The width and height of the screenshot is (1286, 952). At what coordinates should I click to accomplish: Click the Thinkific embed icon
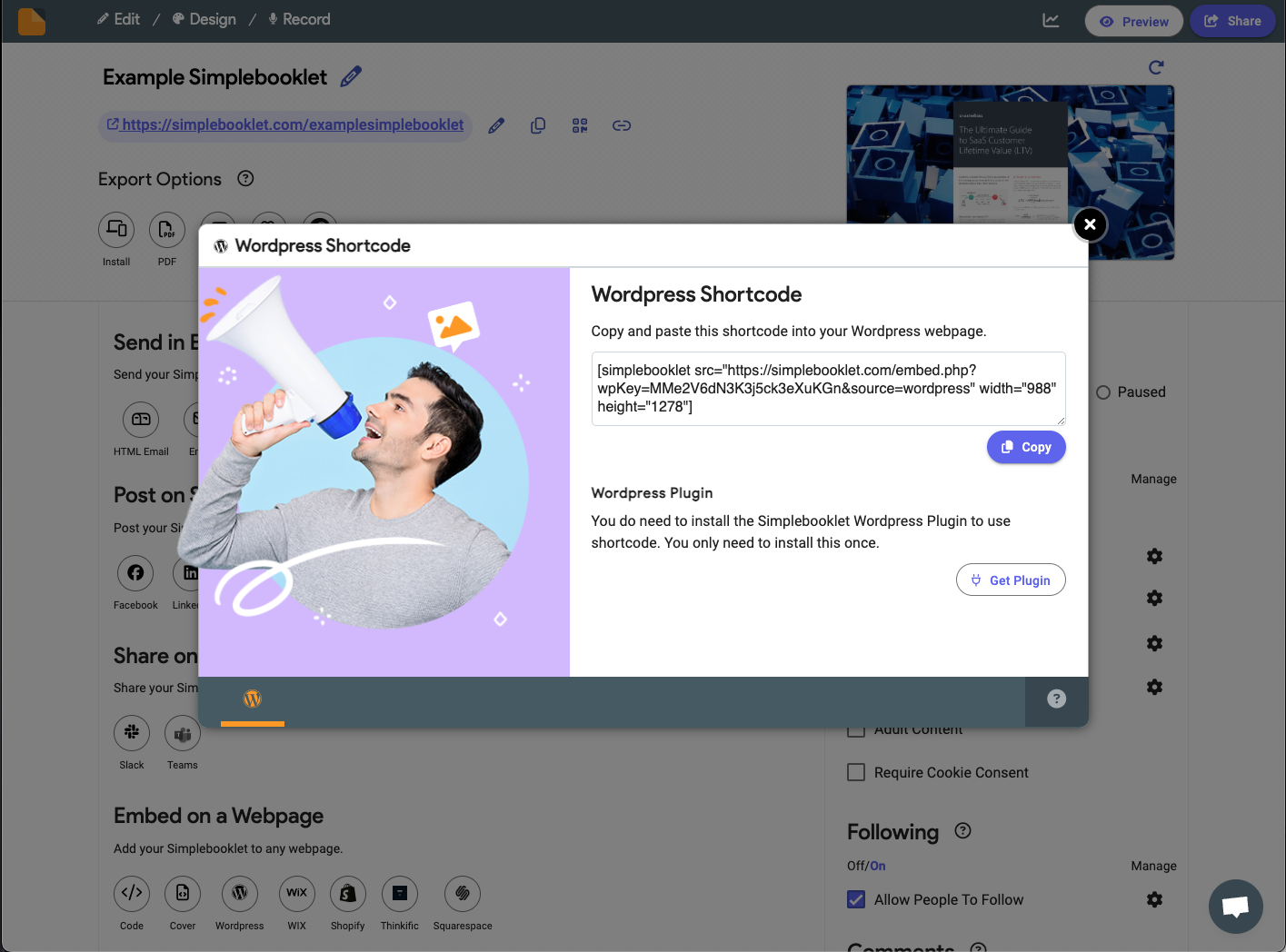[400, 893]
